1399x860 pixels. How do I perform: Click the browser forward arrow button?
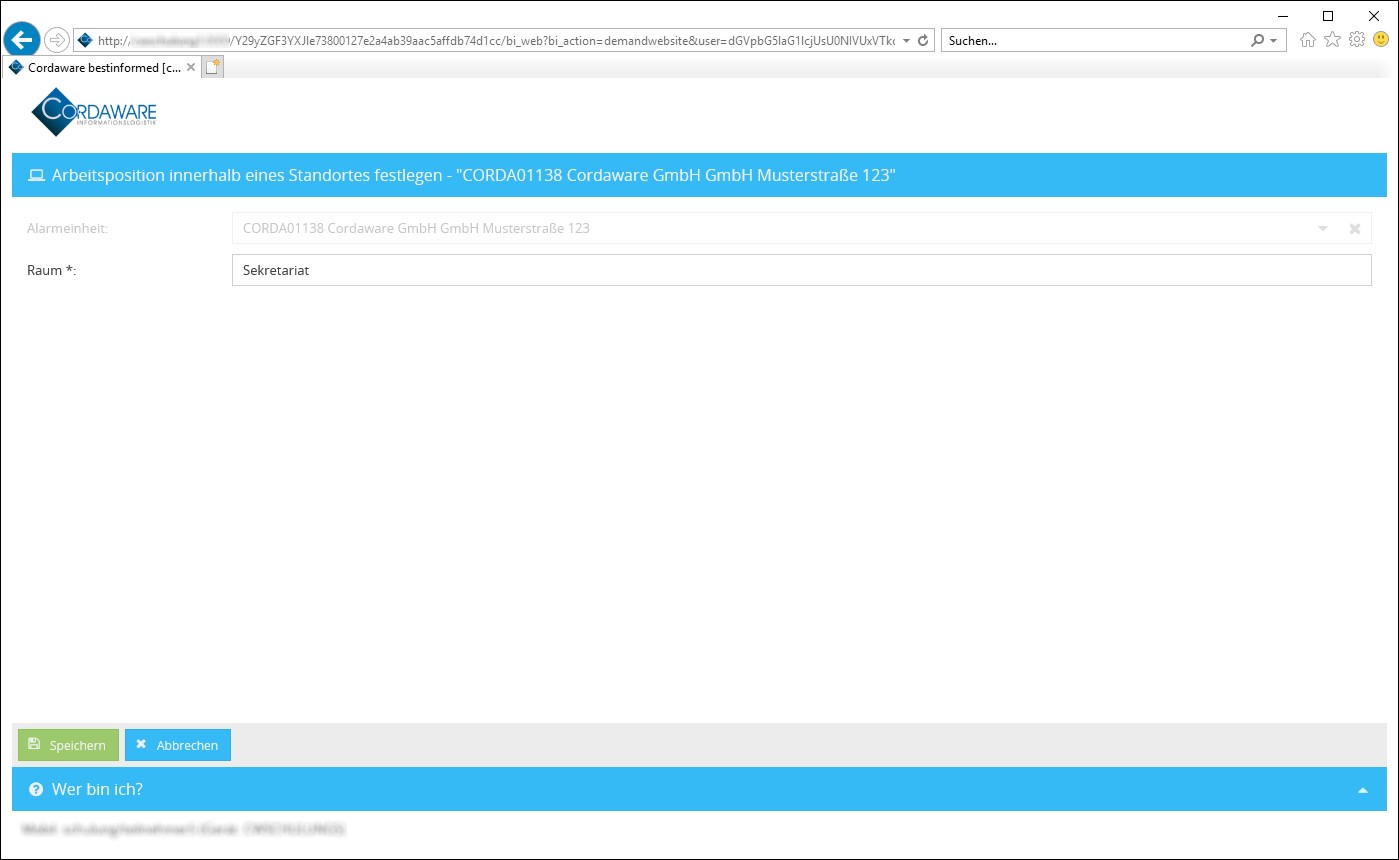coord(57,40)
